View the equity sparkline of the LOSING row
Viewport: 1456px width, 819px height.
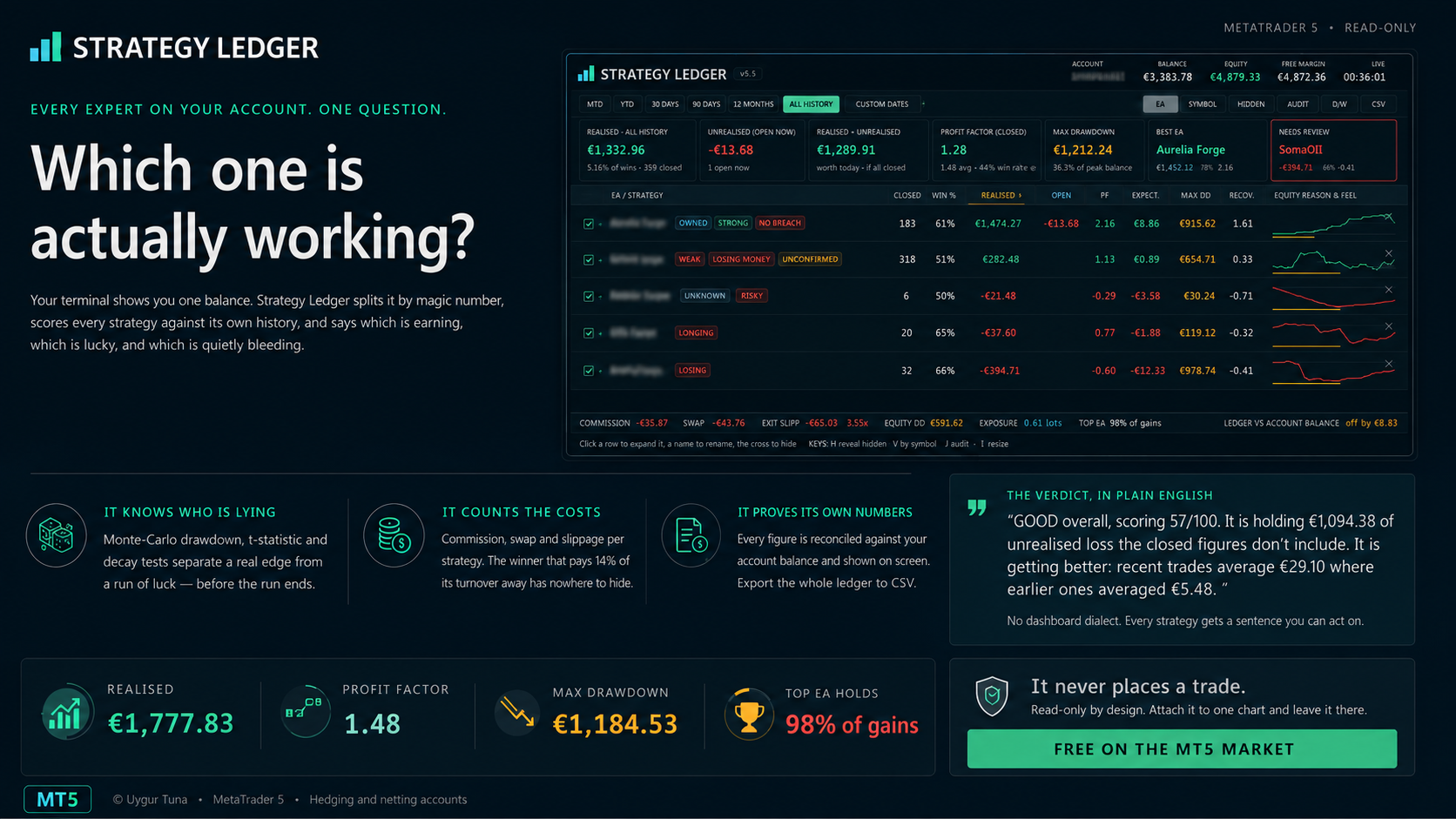click(1332, 371)
